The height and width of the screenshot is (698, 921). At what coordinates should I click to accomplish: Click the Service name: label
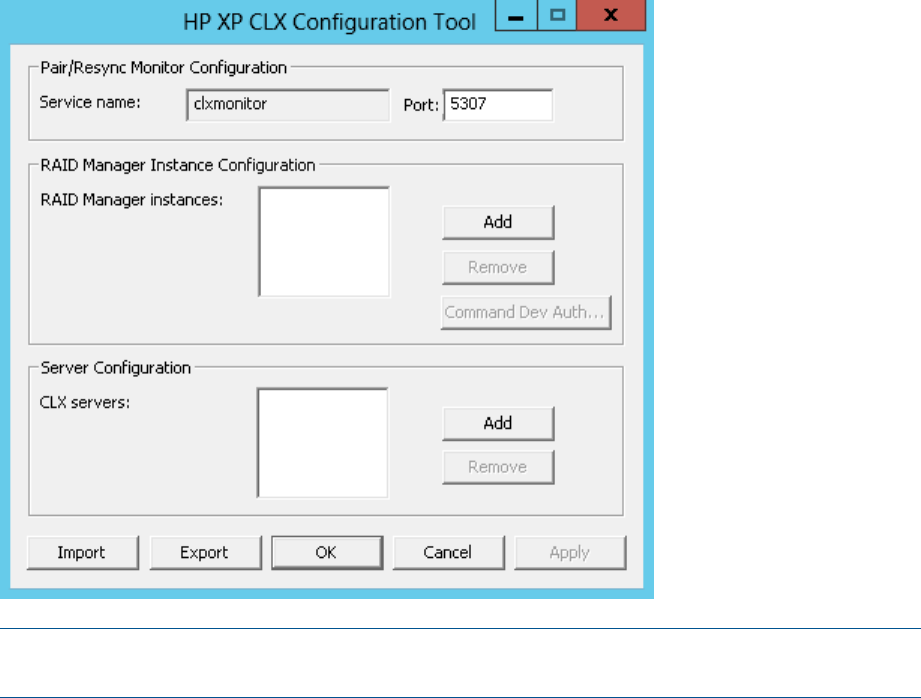(90, 102)
